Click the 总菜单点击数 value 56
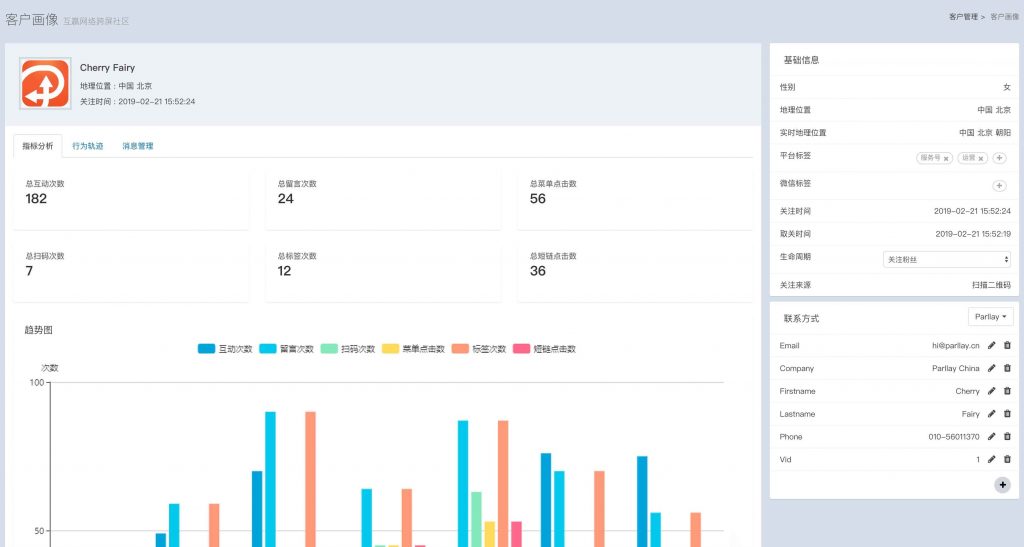Image resolution: width=1024 pixels, height=547 pixels. 537,199
